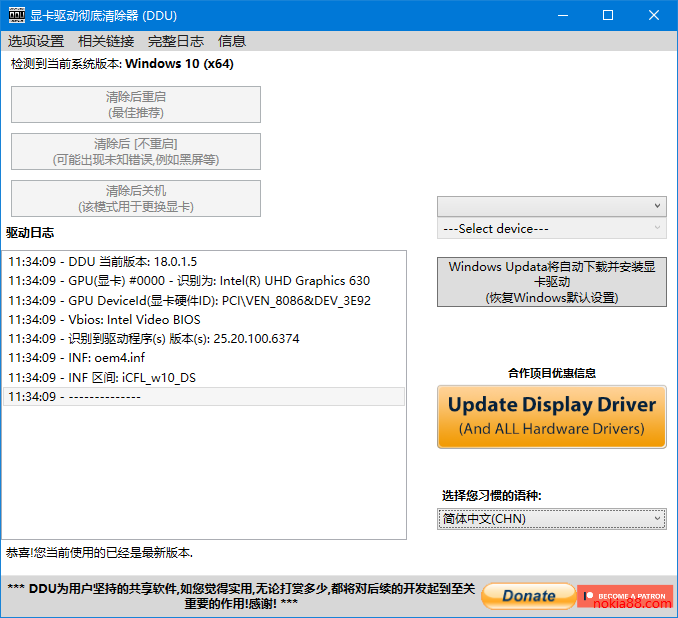Click the 清除后关机 button

(136, 199)
